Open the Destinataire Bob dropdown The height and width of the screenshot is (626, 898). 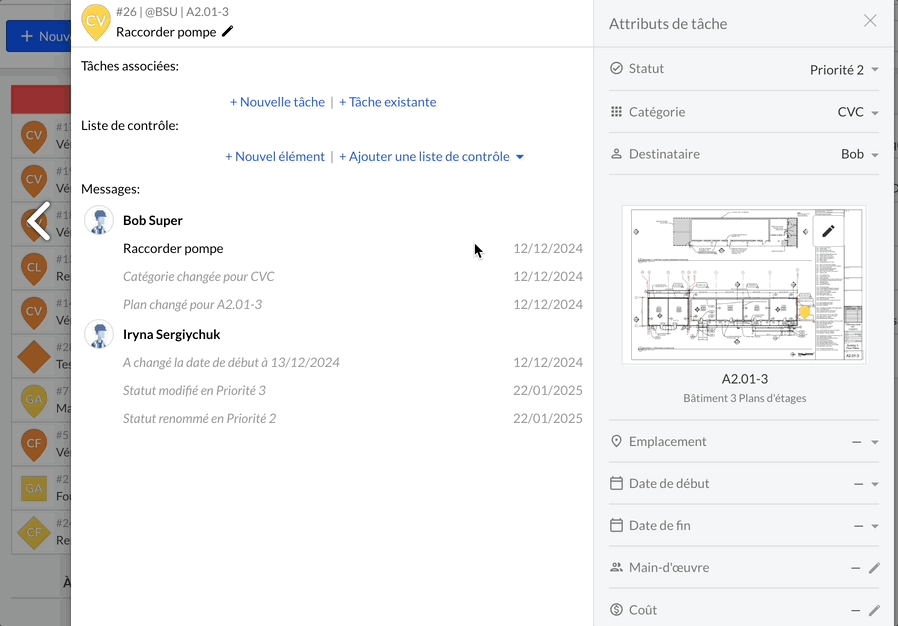(x=860, y=154)
